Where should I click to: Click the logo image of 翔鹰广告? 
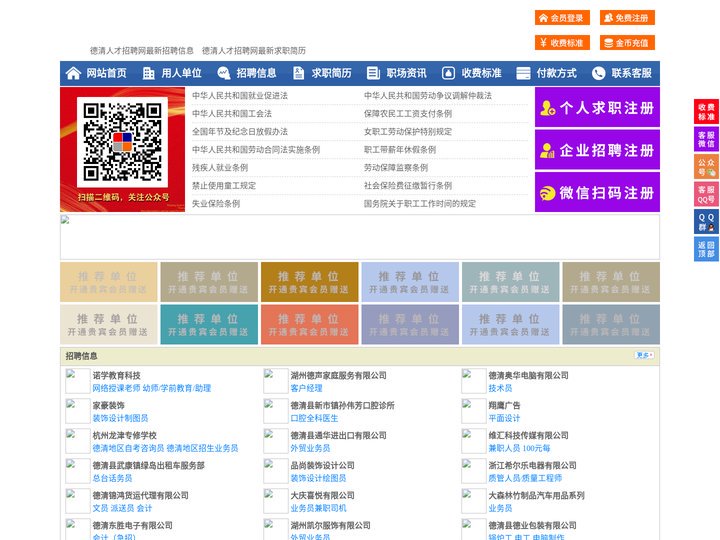[x=473, y=411]
